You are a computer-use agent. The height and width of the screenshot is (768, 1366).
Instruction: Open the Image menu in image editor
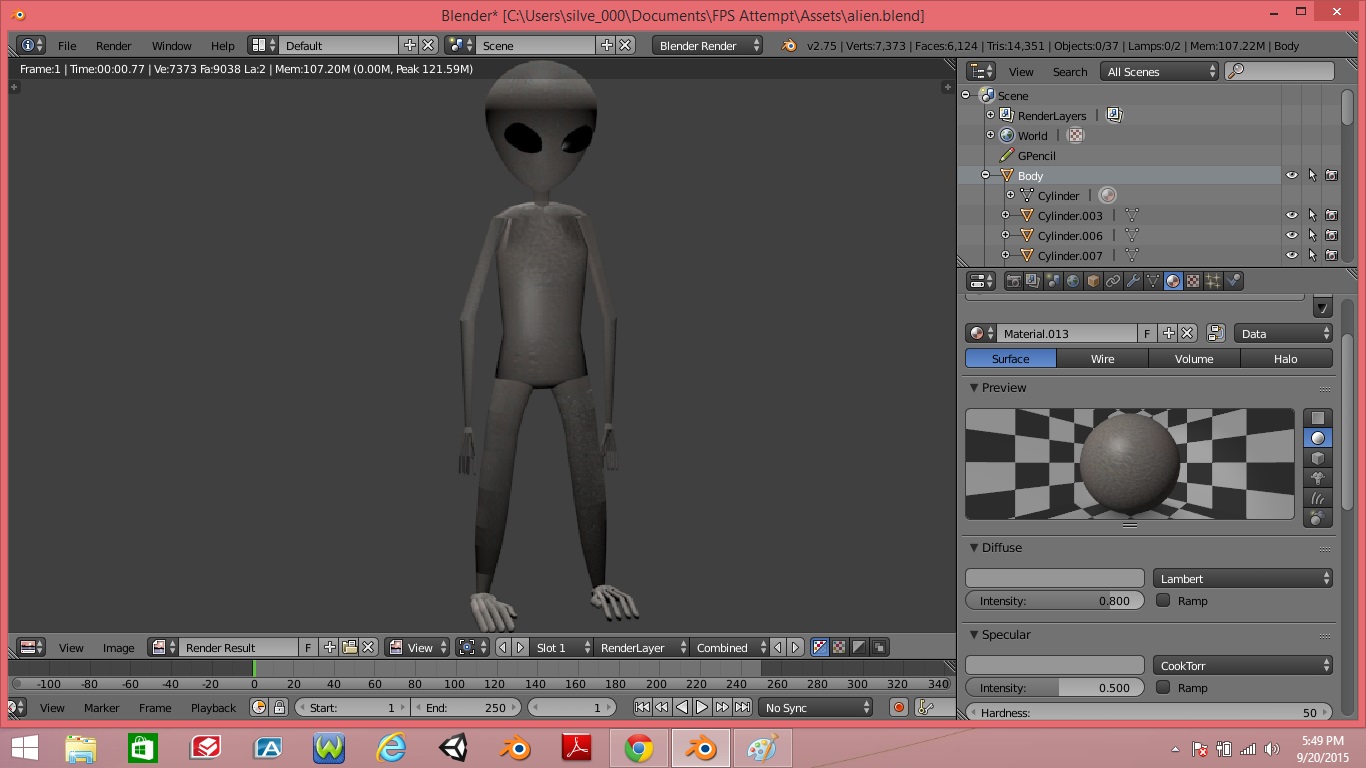(118, 648)
